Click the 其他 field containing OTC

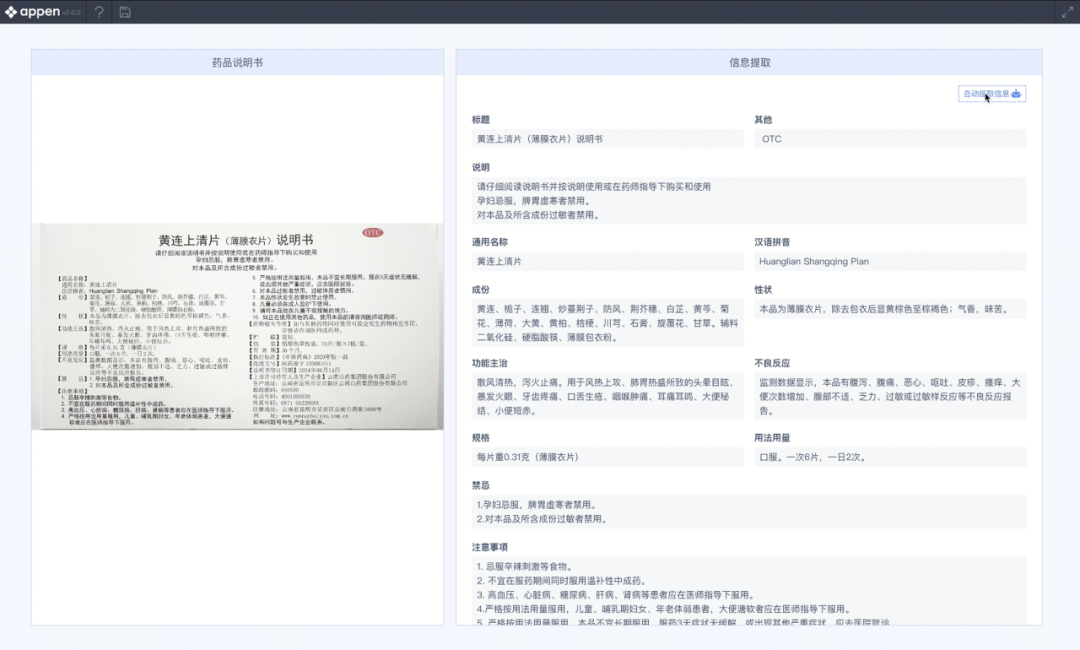pyautogui.click(x=889, y=139)
